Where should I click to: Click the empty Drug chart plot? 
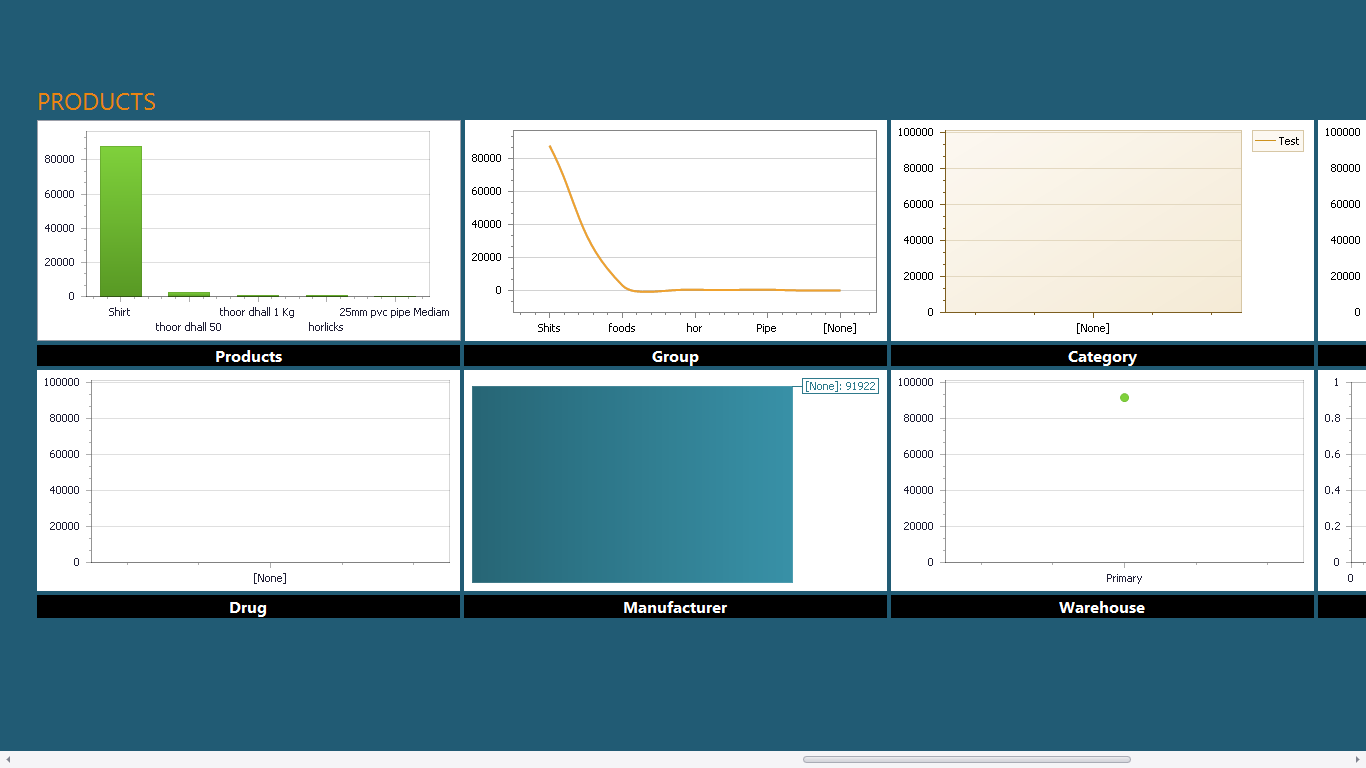click(x=269, y=471)
